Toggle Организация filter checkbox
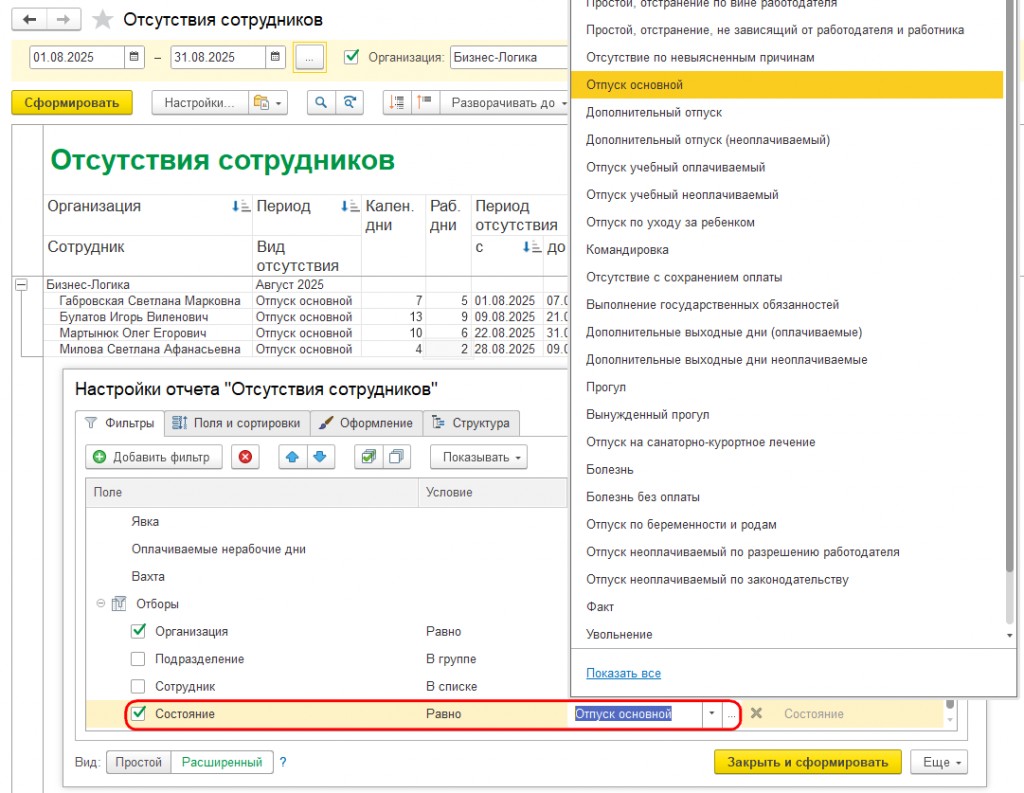 [x=138, y=631]
